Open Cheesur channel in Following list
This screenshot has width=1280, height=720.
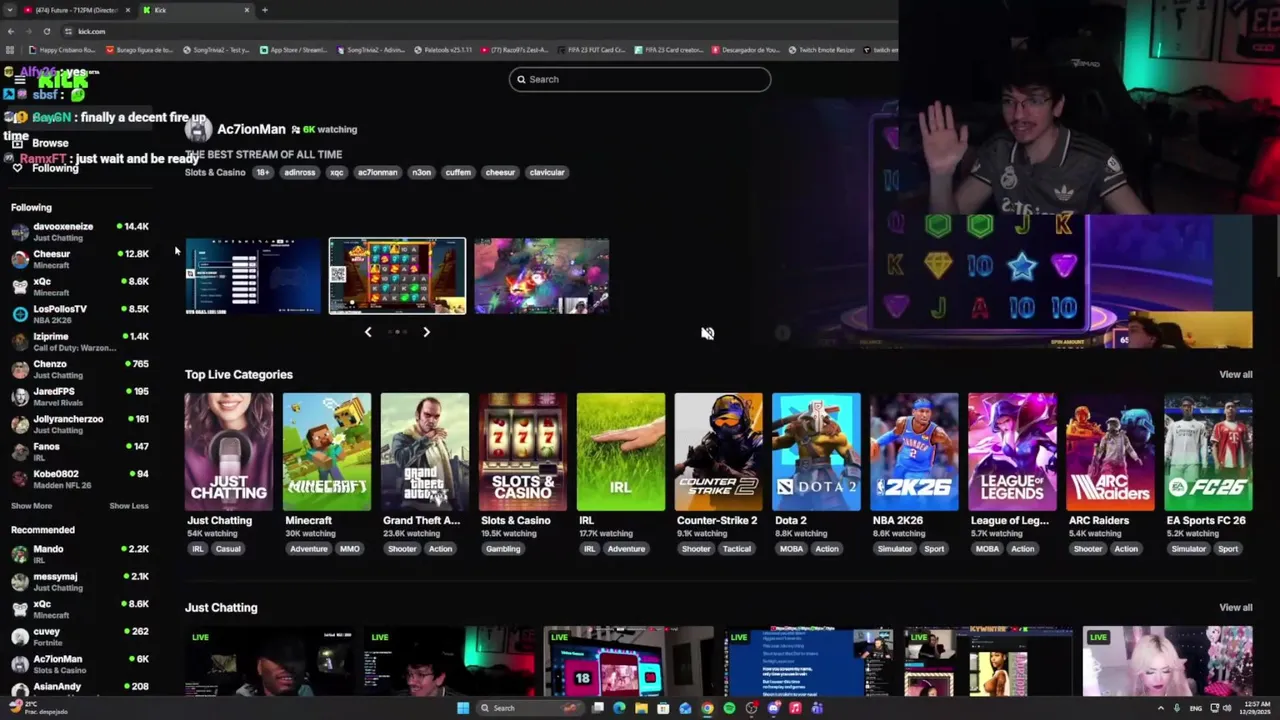click(x=80, y=259)
